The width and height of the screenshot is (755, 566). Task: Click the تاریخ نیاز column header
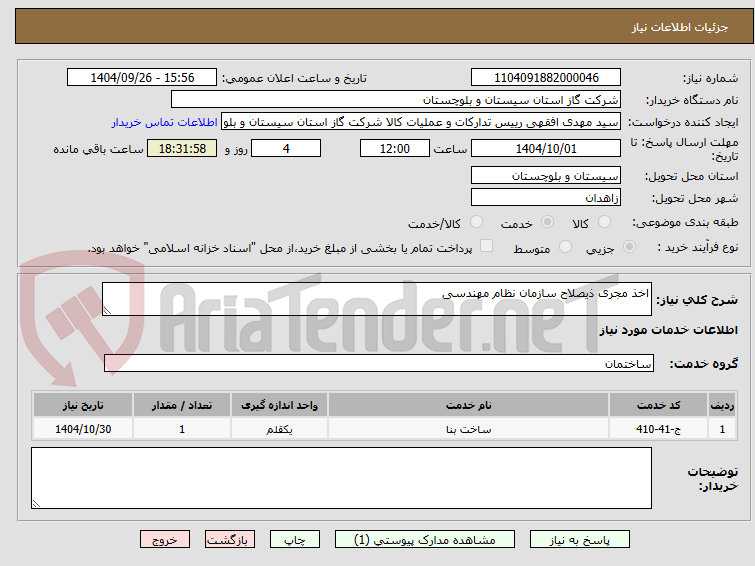(83, 405)
